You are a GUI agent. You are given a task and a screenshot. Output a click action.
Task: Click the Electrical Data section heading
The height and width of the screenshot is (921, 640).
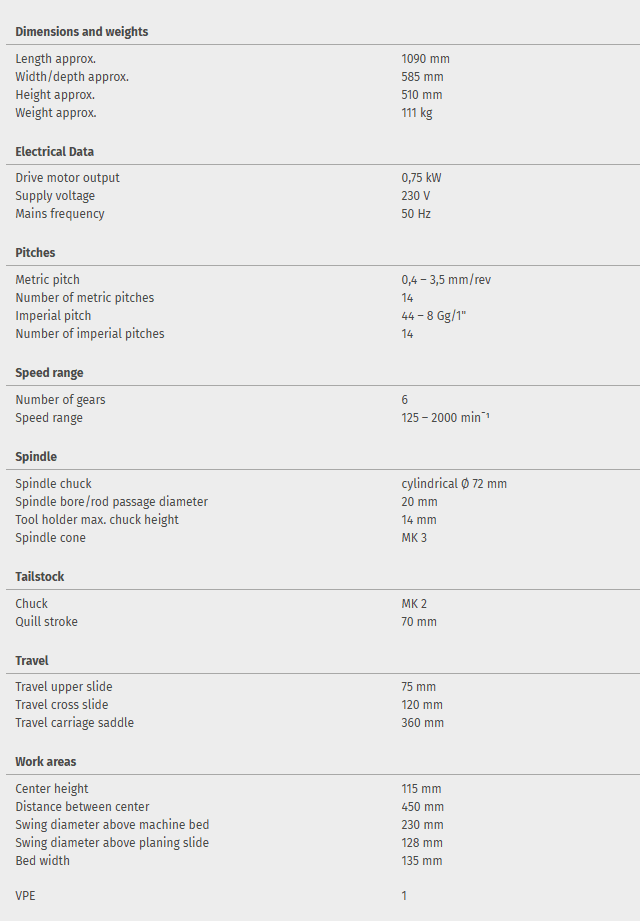point(55,152)
